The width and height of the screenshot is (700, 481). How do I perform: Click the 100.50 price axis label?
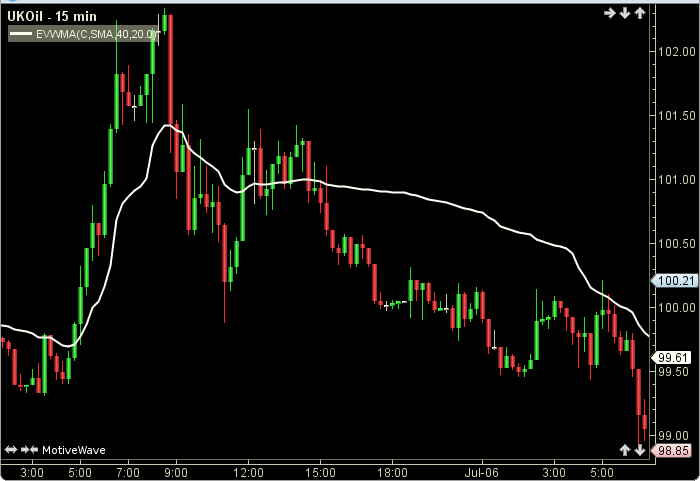click(x=677, y=244)
